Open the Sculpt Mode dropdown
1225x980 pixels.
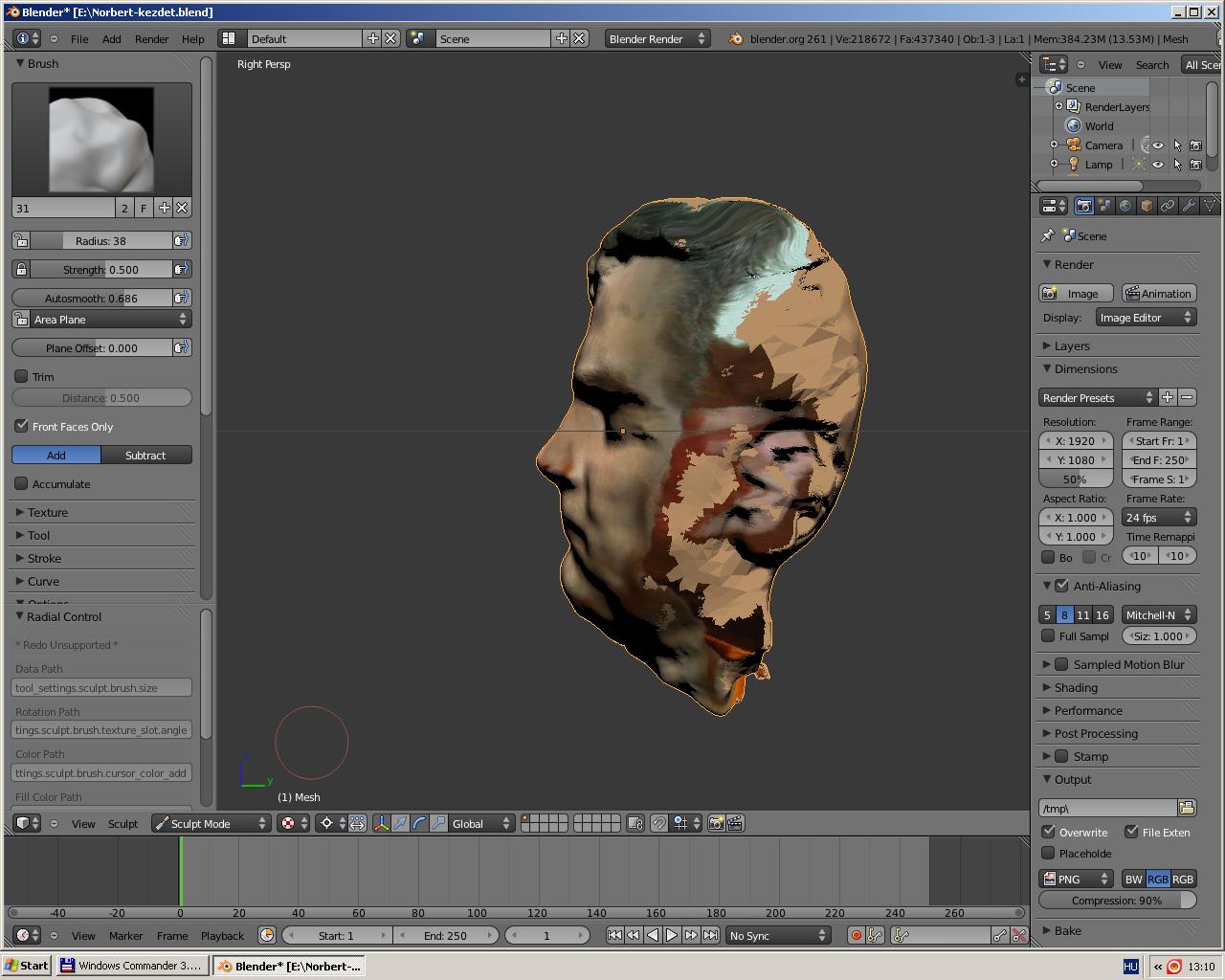click(x=211, y=823)
